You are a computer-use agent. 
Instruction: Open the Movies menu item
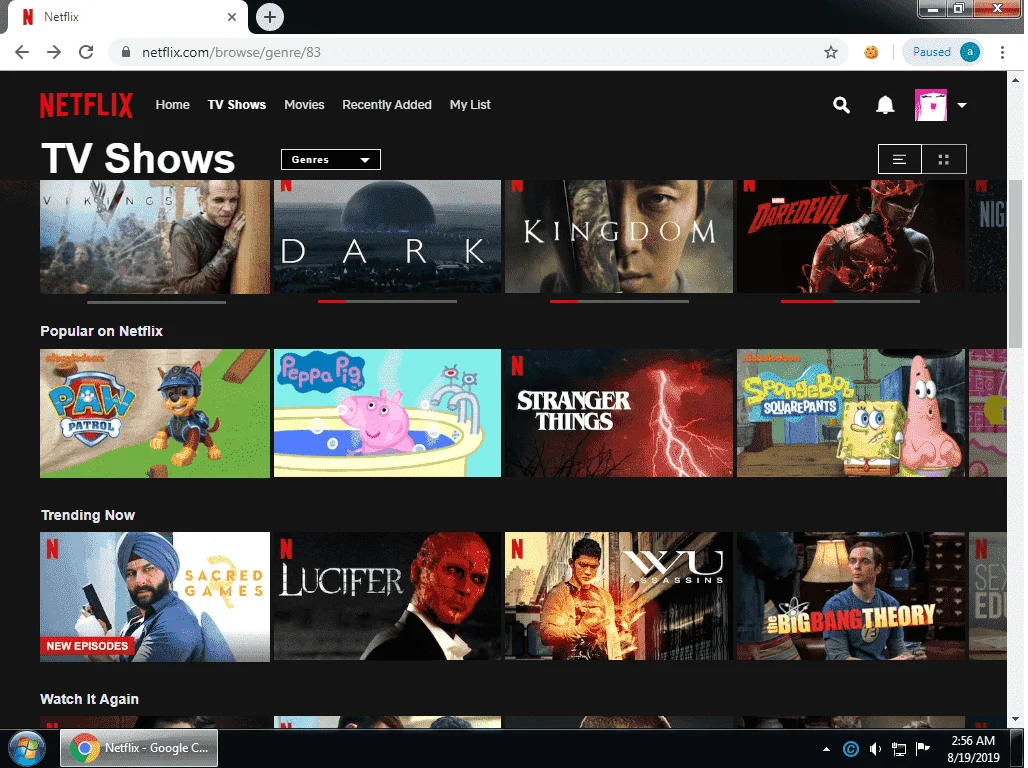(304, 105)
